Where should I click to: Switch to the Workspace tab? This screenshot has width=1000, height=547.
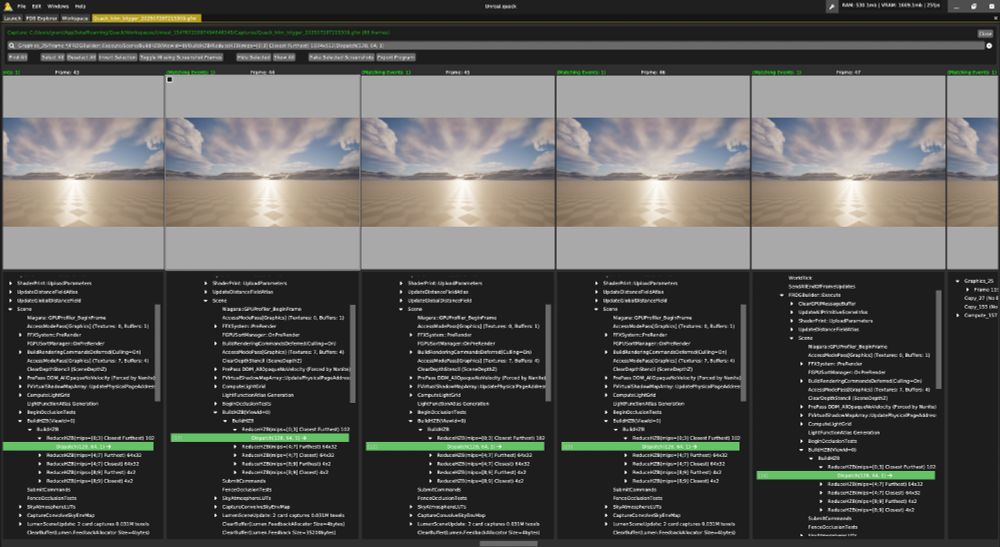point(75,18)
